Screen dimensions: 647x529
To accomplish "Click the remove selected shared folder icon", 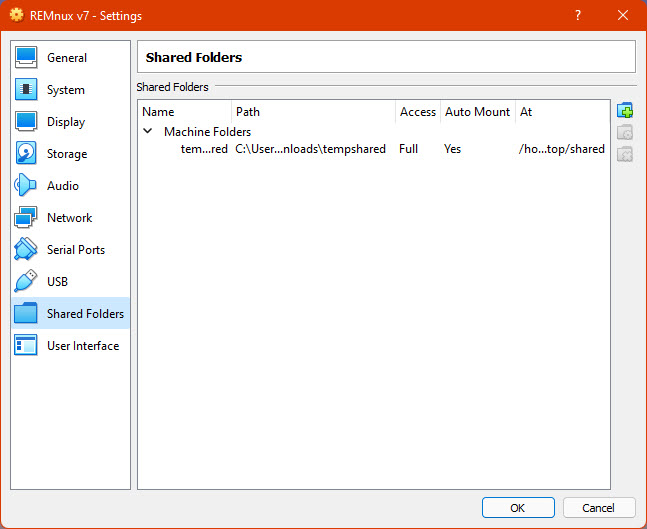I will coord(625,153).
